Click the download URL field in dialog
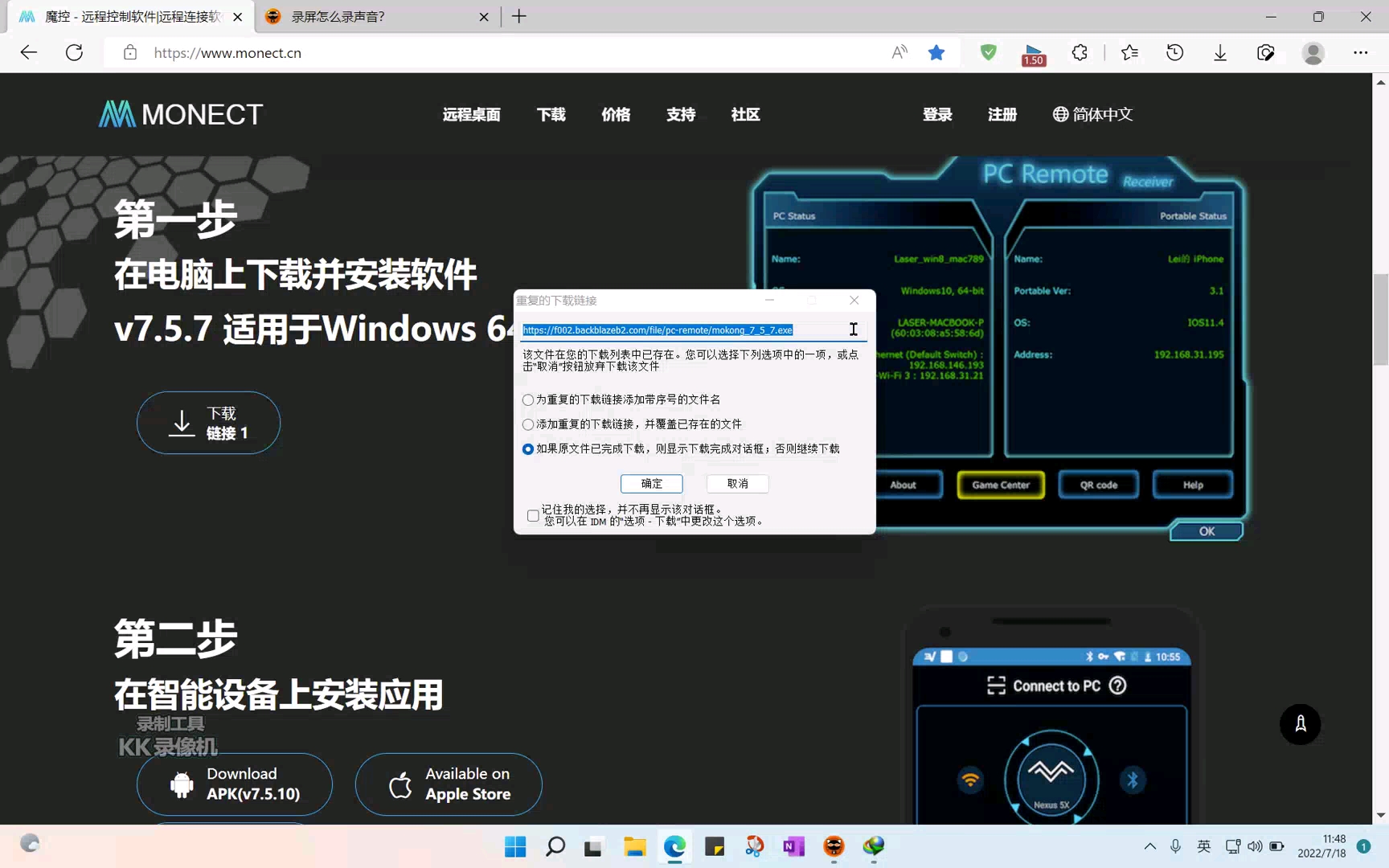 point(694,330)
